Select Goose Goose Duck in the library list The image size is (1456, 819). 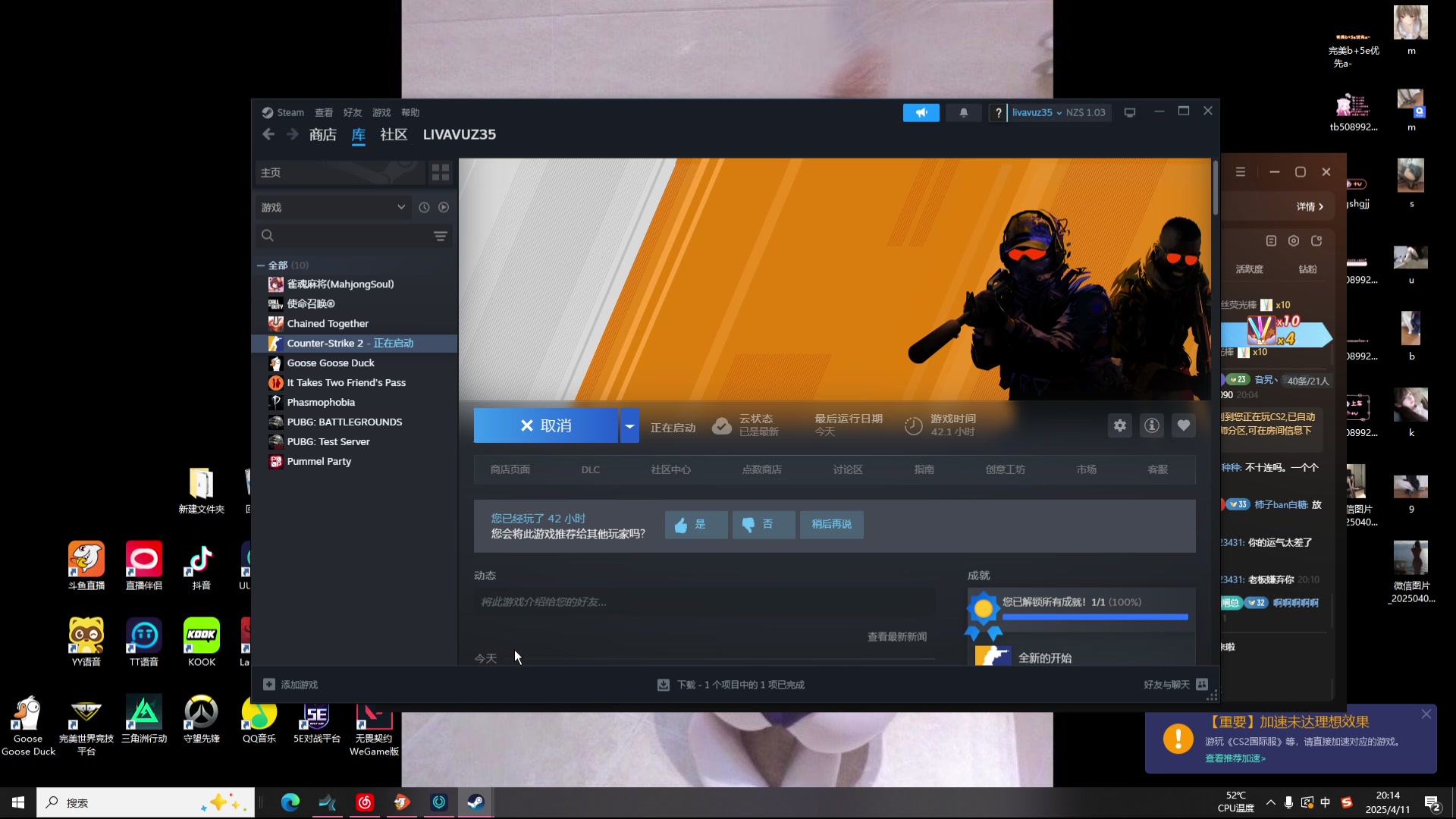[x=354, y=363]
